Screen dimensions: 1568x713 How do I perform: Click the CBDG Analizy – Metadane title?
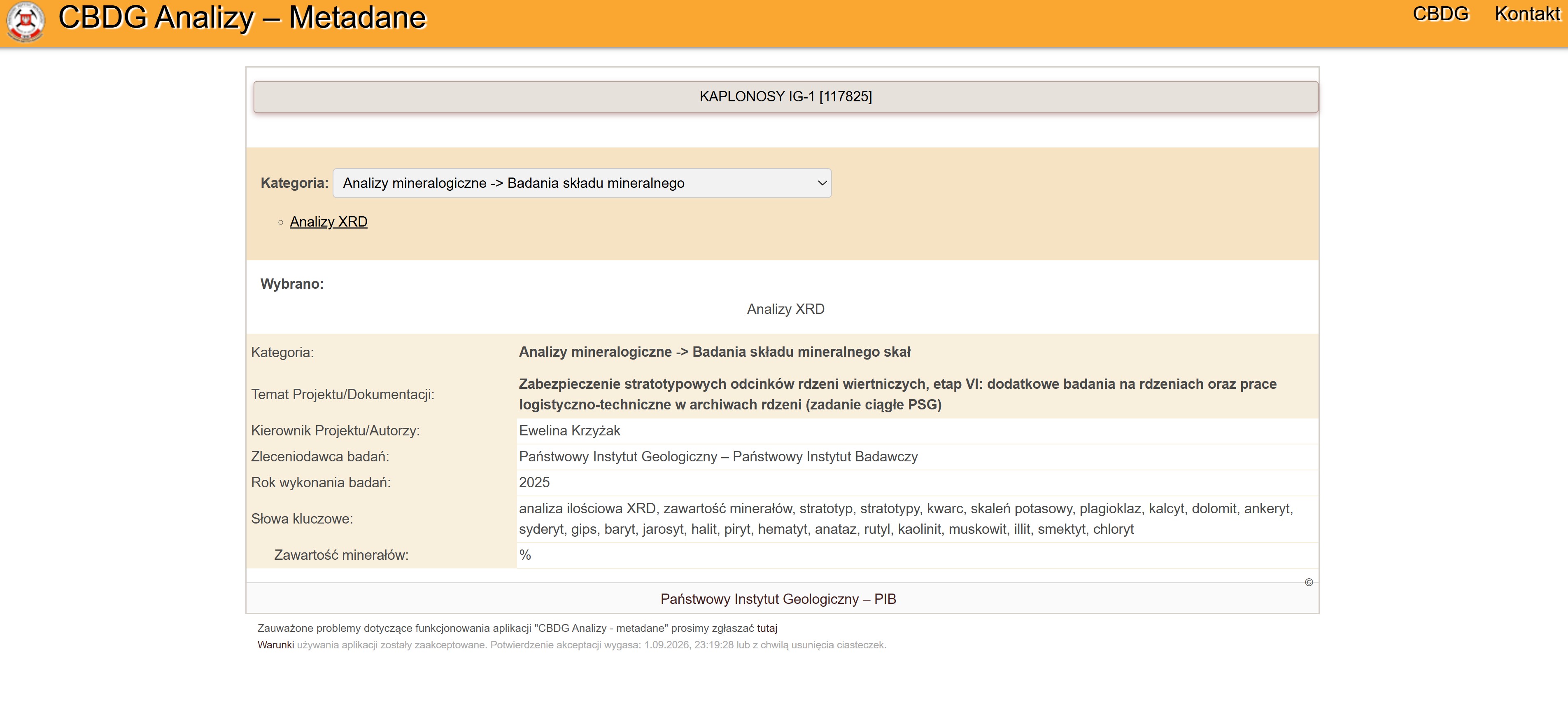point(242,18)
